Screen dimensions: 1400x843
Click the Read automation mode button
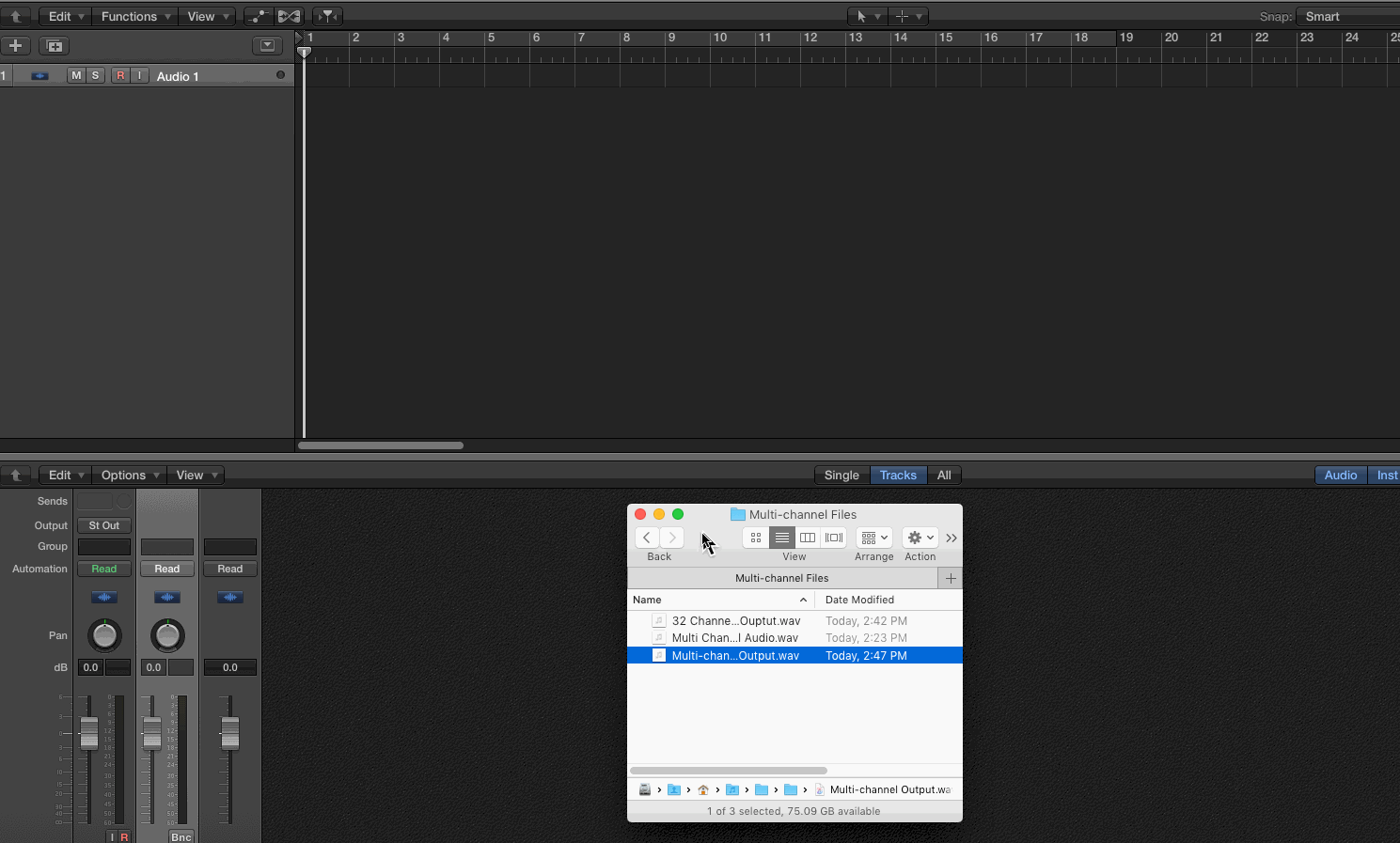103,569
